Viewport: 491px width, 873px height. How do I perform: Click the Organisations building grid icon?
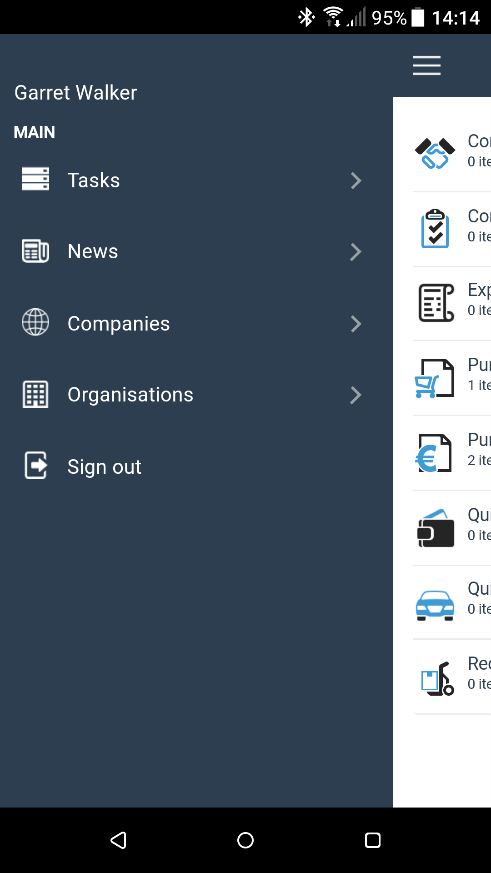[x=36, y=394]
